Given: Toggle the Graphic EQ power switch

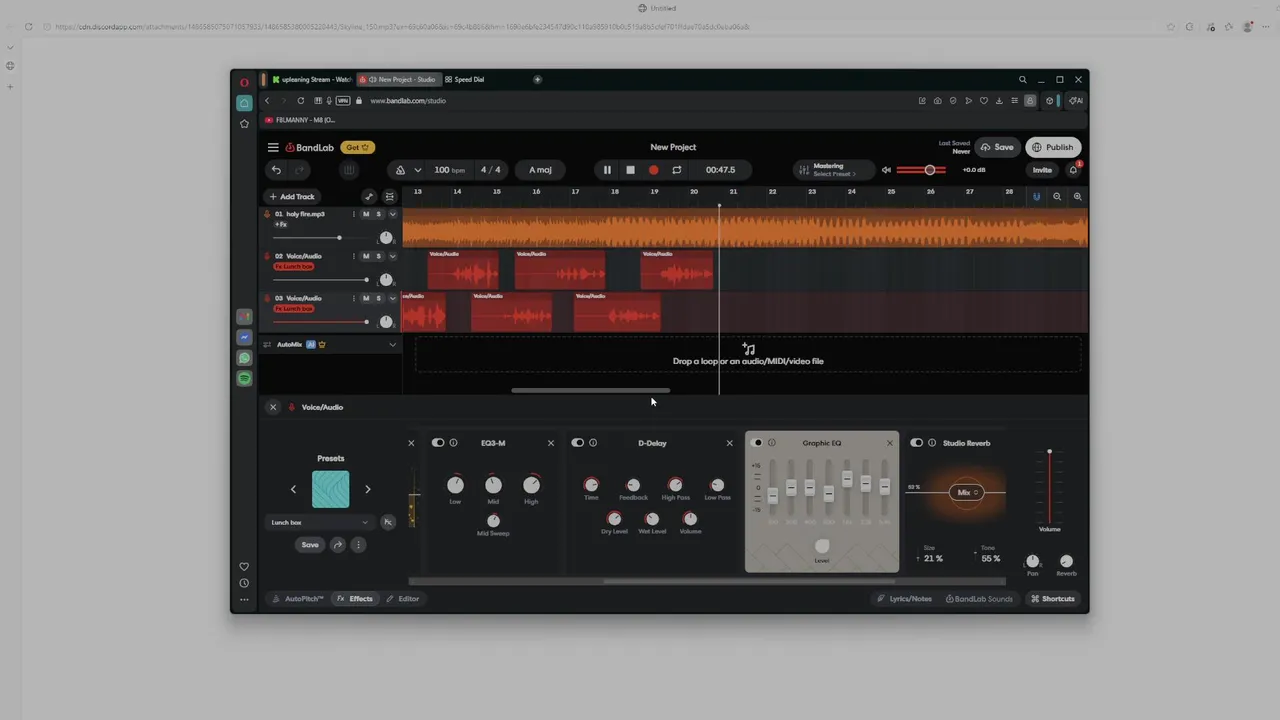Looking at the screenshot, I should click(x=757, y=443).
